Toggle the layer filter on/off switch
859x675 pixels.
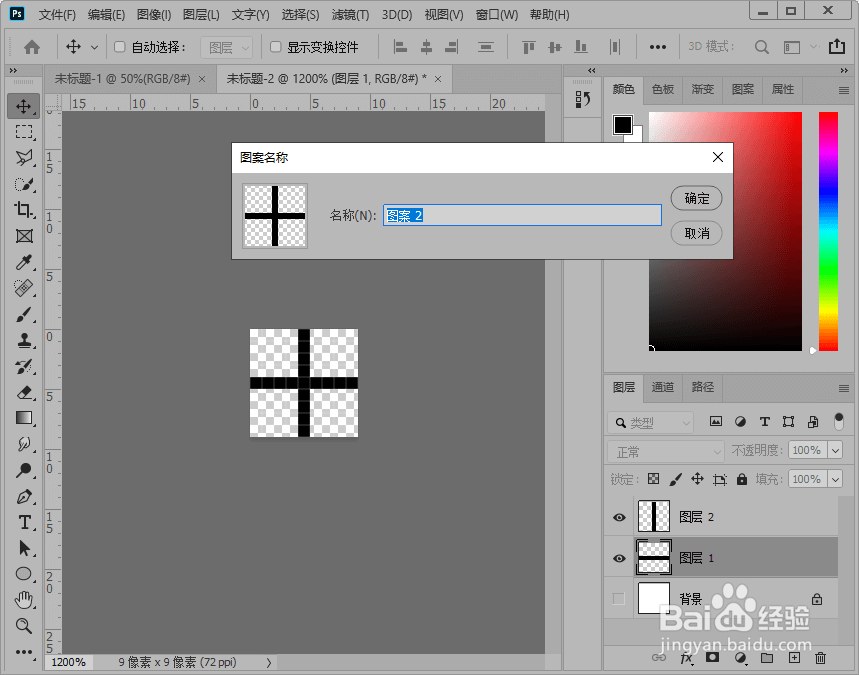(838, 421)
